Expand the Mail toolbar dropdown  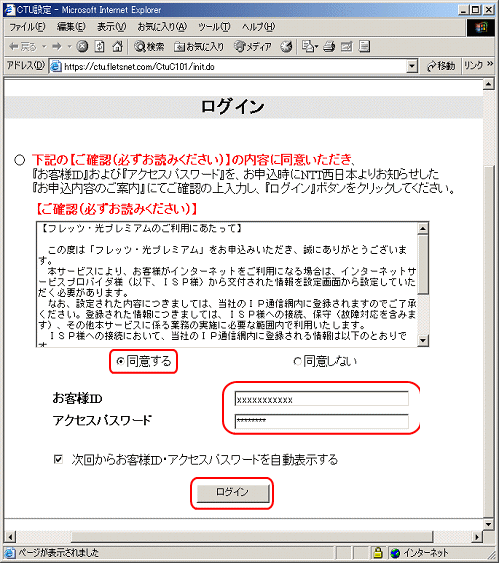(317, 47)
